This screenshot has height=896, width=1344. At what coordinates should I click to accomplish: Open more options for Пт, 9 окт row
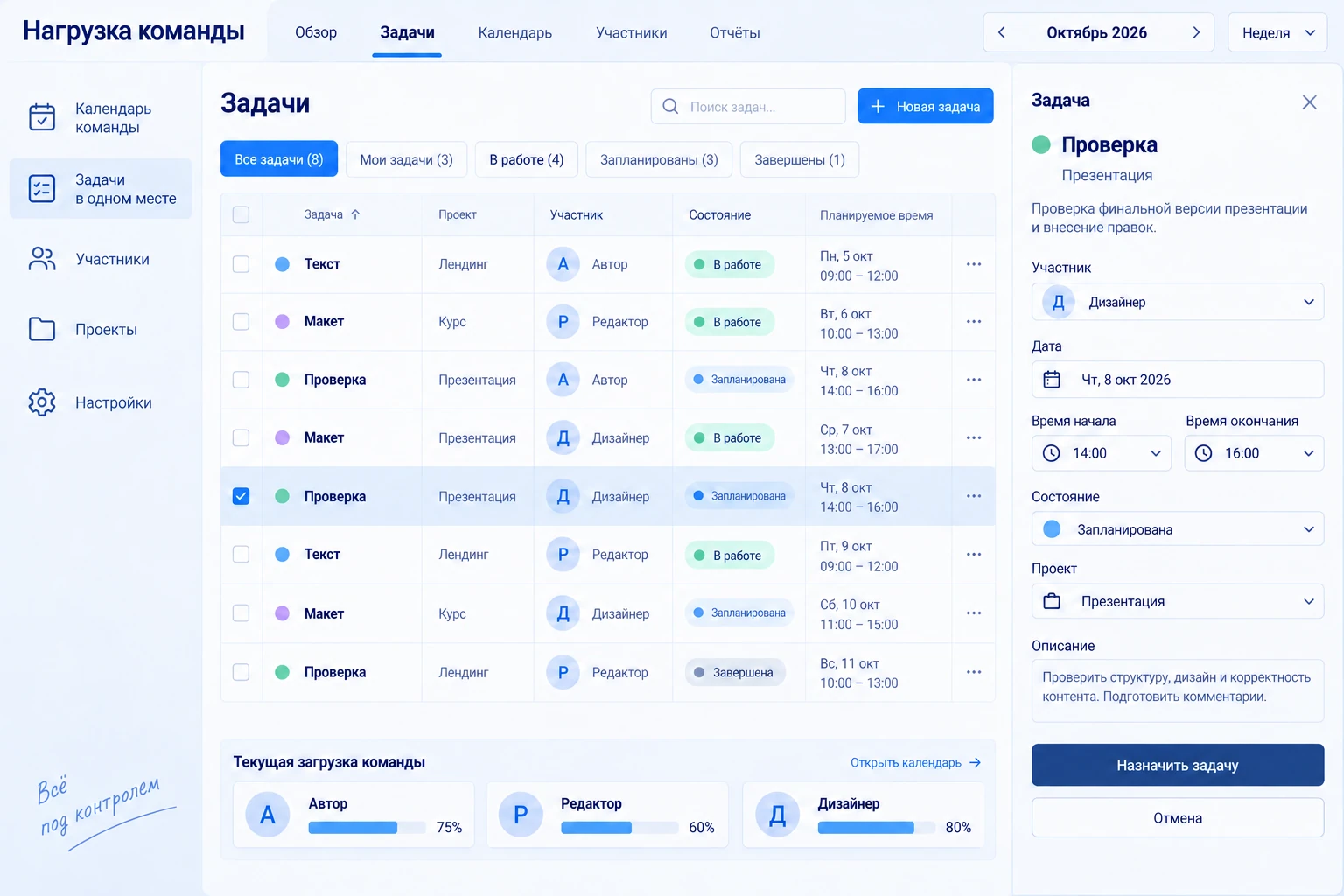coord(974,555)
